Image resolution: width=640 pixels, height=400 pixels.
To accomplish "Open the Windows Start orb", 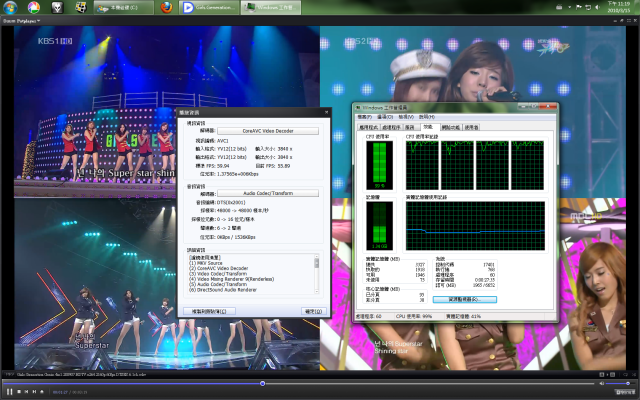I will [x=10, y=7].
